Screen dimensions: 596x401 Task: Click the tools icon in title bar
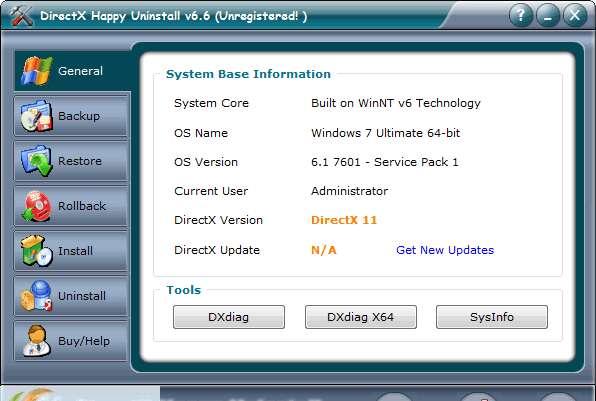pyautogui.click(x=21, y=16)
